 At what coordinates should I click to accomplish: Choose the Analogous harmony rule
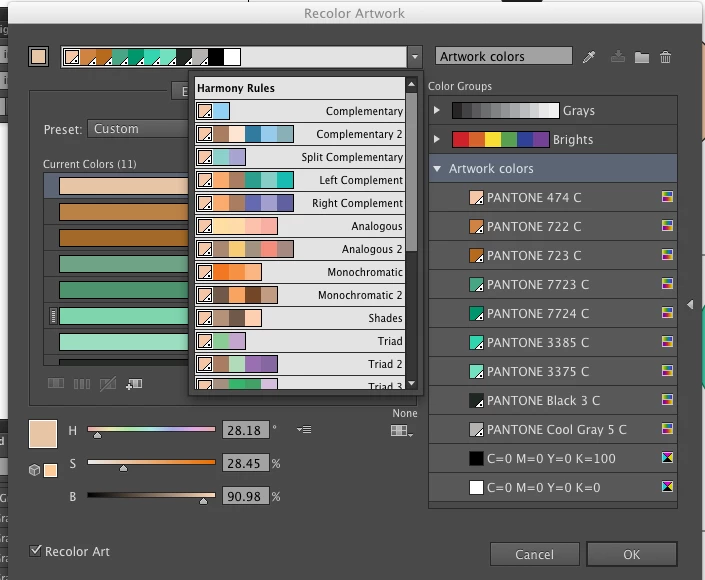(x=300, y=226)
